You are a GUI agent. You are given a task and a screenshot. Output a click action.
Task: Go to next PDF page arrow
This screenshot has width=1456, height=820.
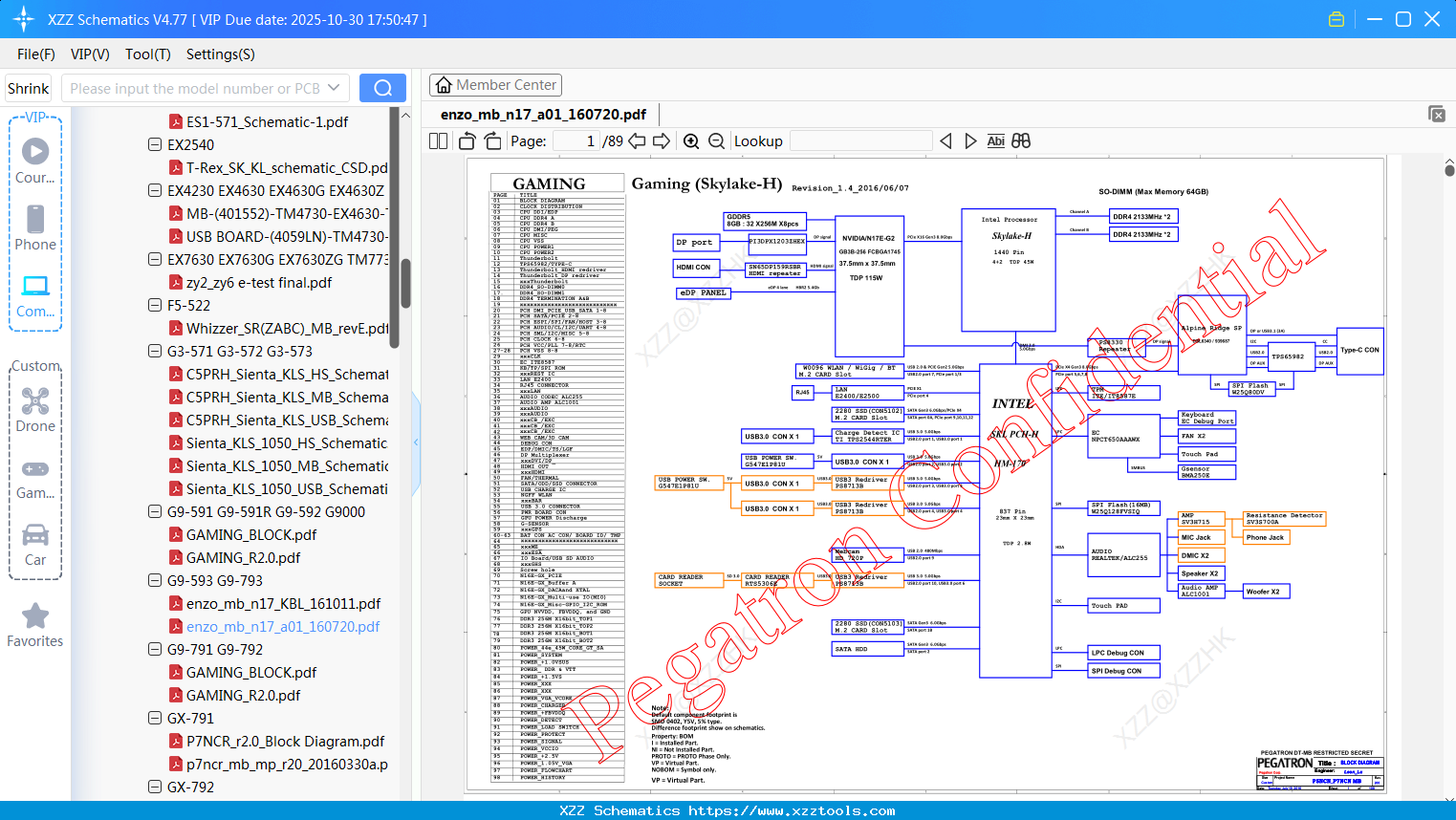pyautogui.click(x=662, y=141)
